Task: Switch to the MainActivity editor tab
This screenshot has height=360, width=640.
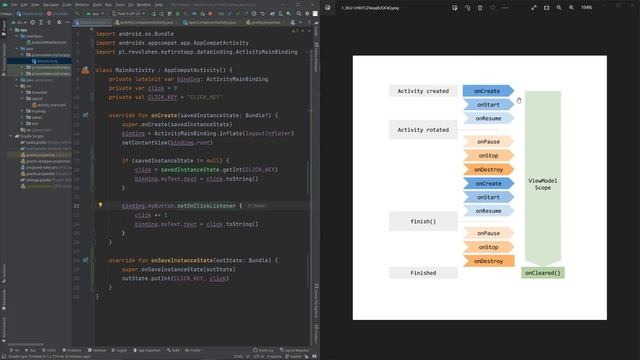Action: (92, 22)
